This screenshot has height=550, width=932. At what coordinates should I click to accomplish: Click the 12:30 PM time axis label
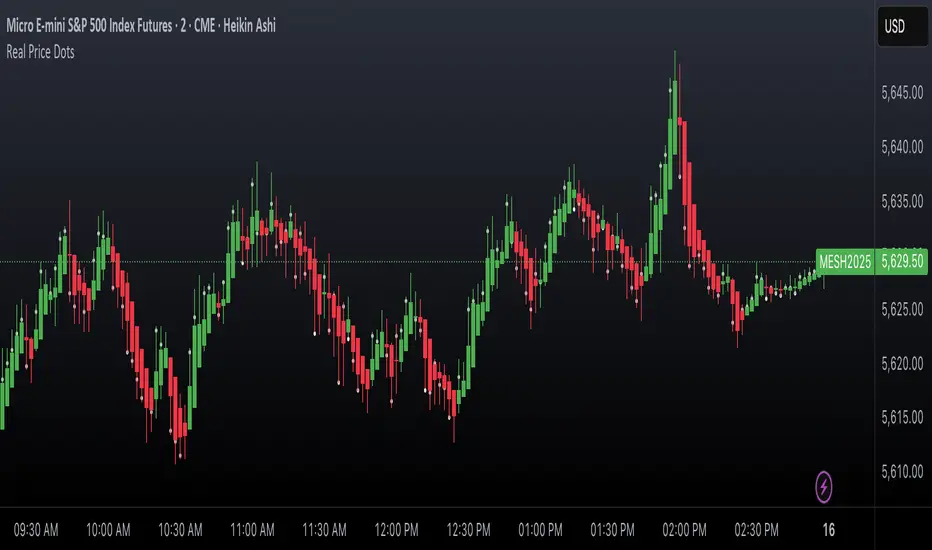(x=468, y=530)
